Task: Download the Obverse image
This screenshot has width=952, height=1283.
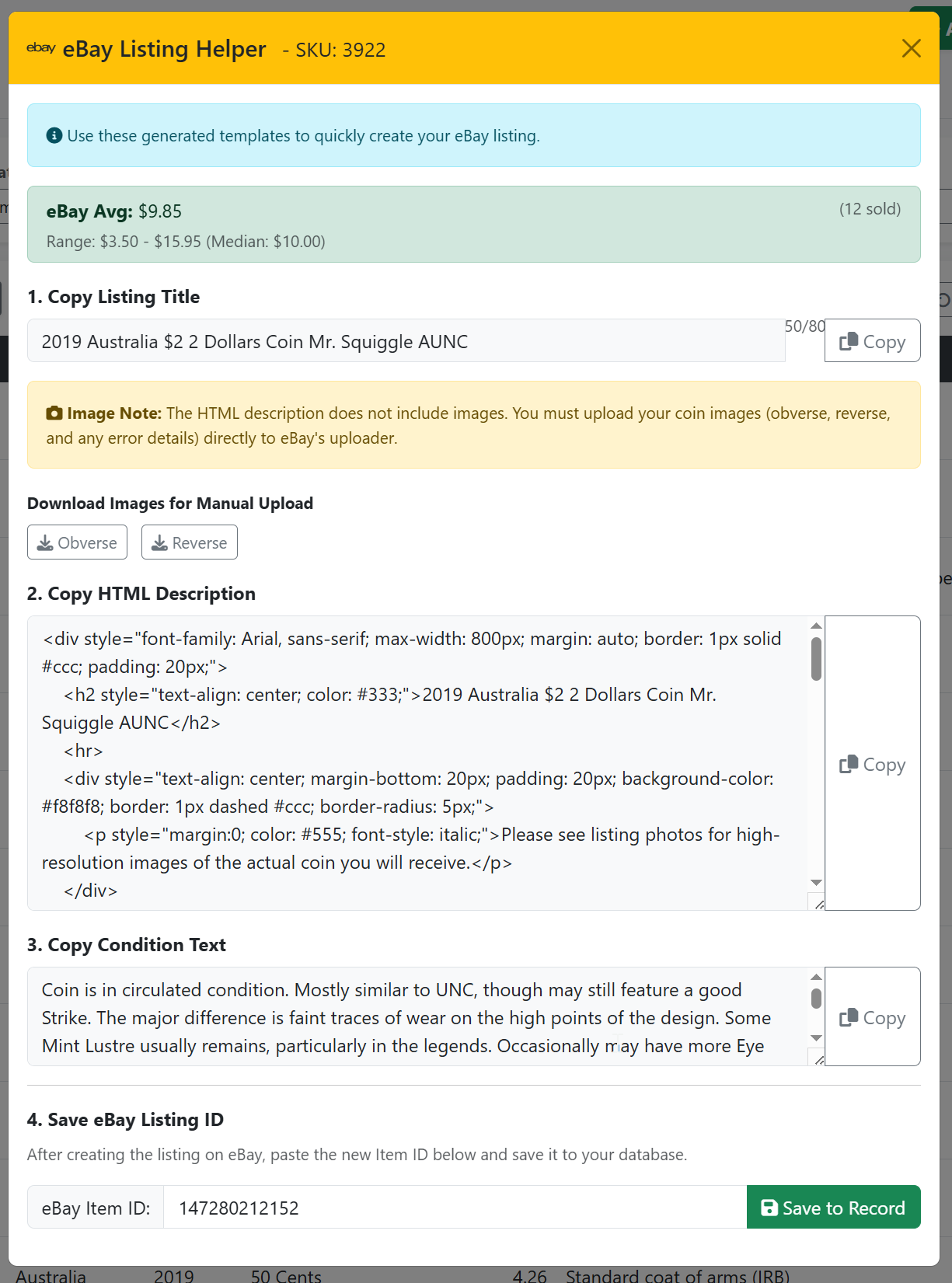Action: pos(77,542)
